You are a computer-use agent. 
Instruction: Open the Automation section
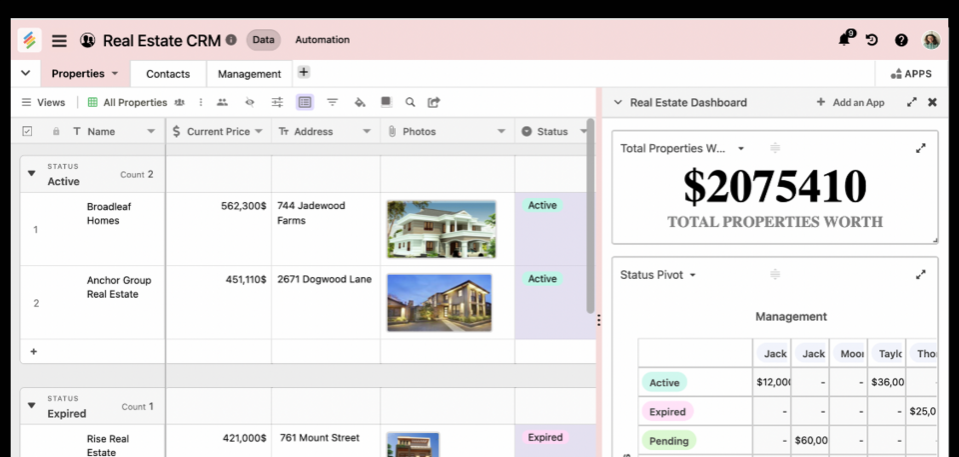click(x=322, y=40)
